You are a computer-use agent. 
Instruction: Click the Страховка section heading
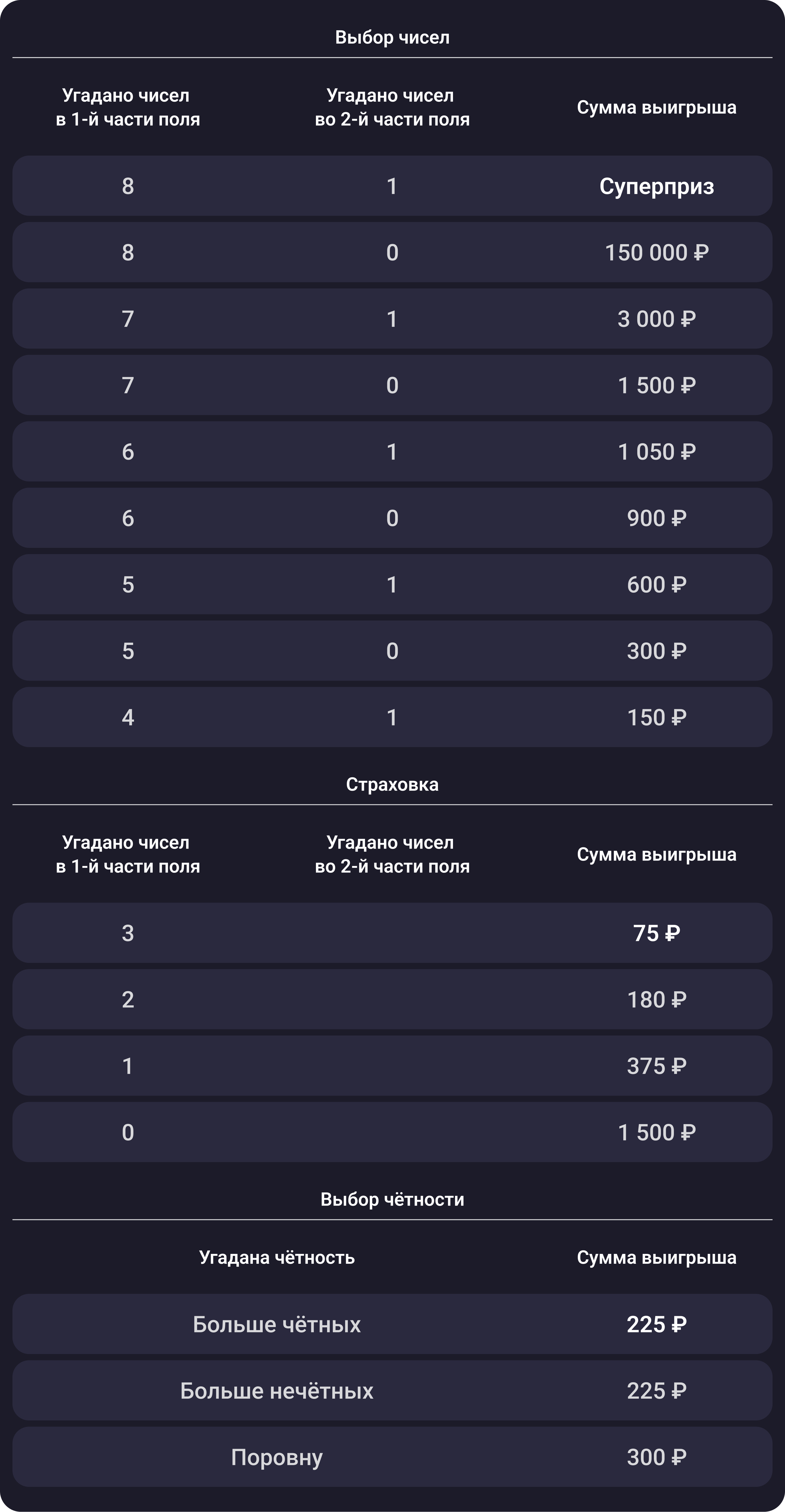pyautogui.click(x=392, y=784)
